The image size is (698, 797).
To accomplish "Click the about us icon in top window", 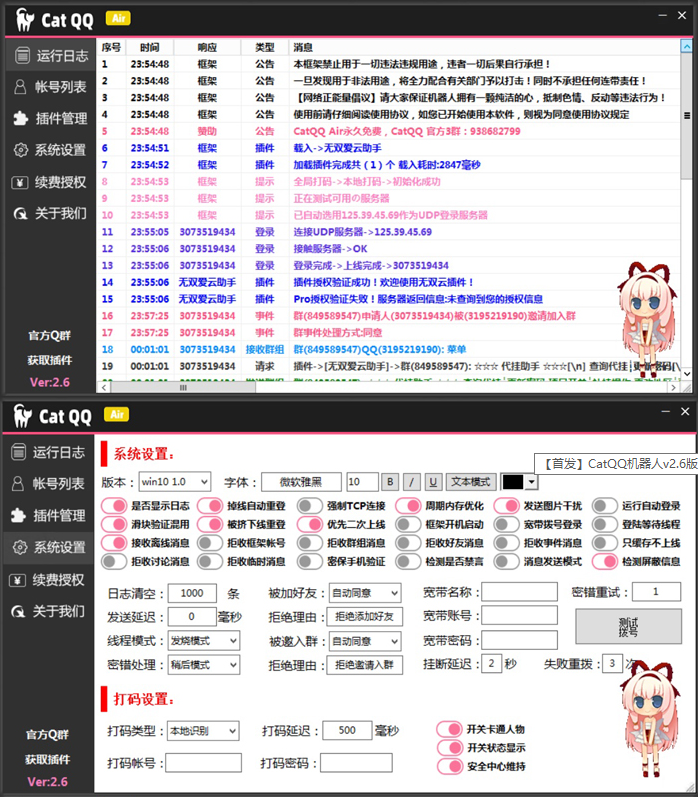I will [20, 213].
